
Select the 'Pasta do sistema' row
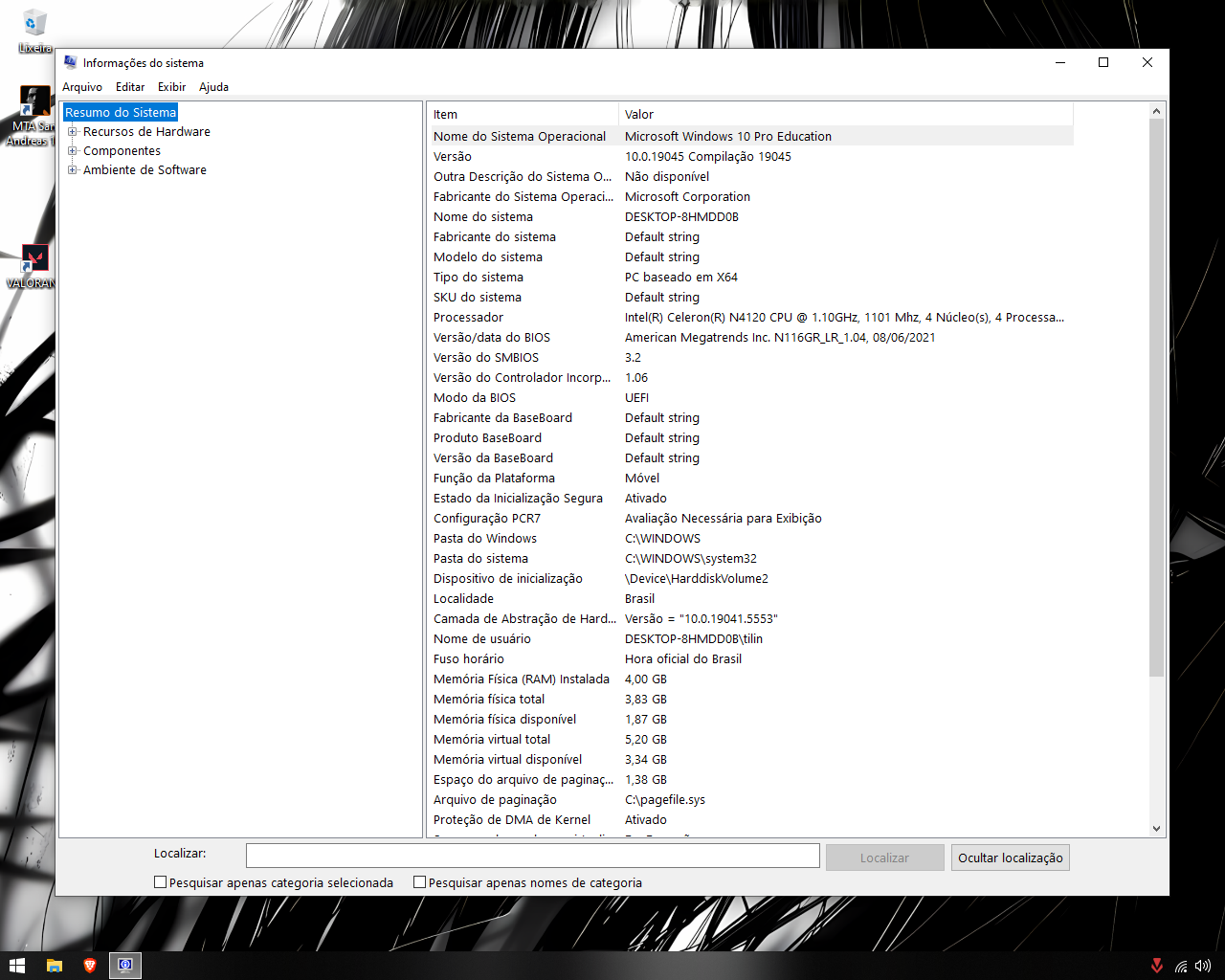[x=751, y=559]
